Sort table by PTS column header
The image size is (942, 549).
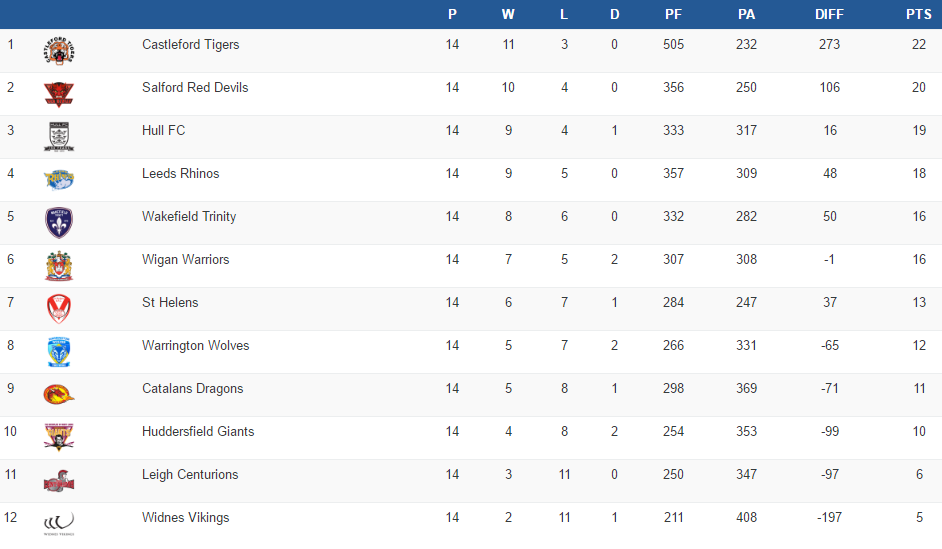tap(917, 14)
